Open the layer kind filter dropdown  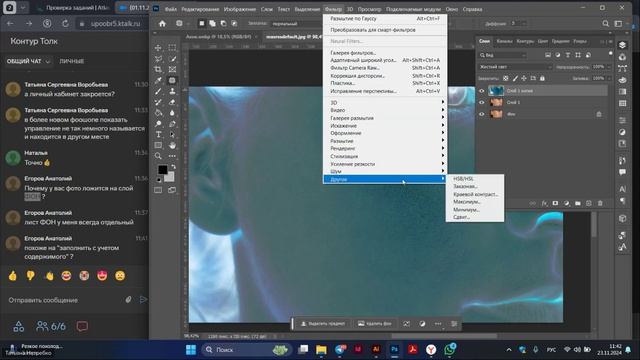tap(503, 55)
